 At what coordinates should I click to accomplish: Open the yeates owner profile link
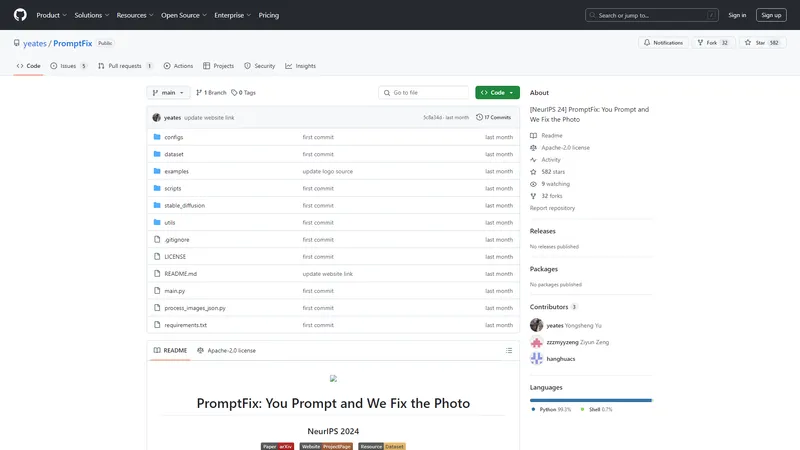[x=35, y=43]
